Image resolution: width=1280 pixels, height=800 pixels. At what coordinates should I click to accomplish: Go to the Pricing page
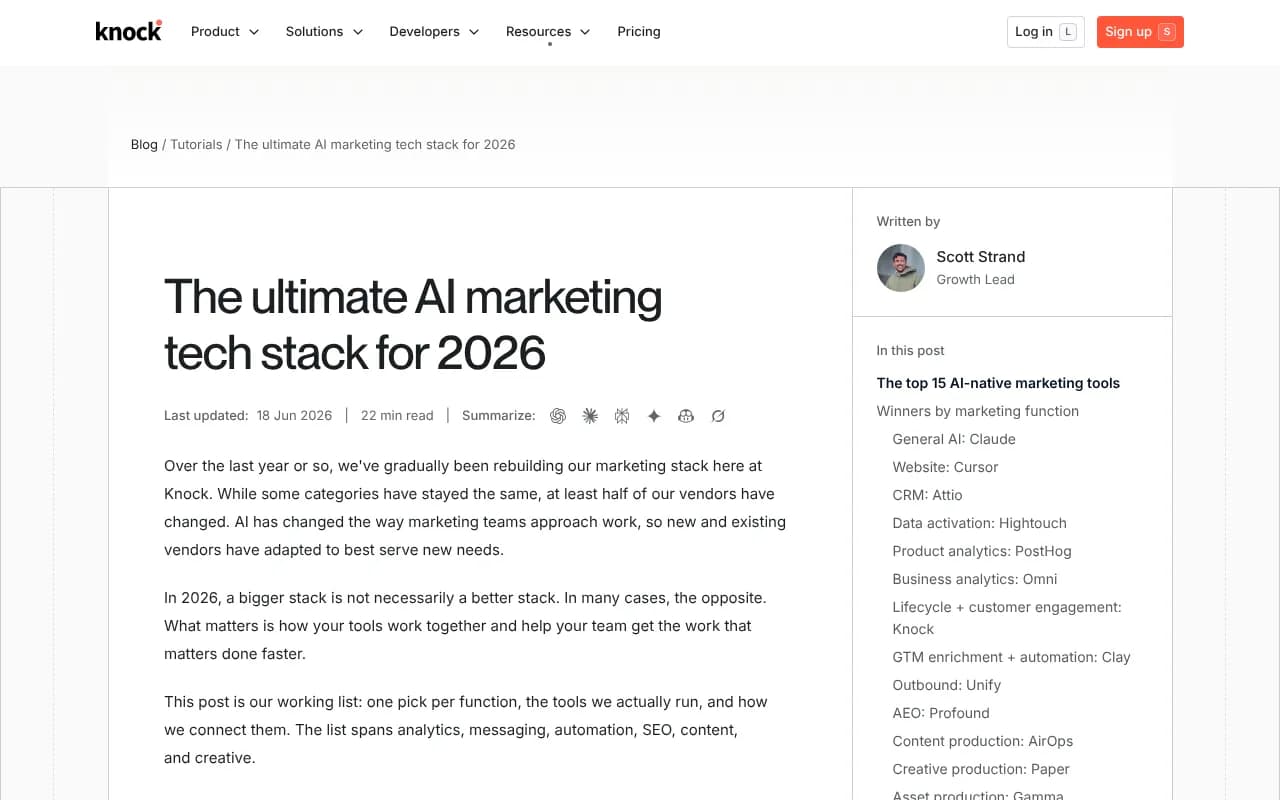639,32
